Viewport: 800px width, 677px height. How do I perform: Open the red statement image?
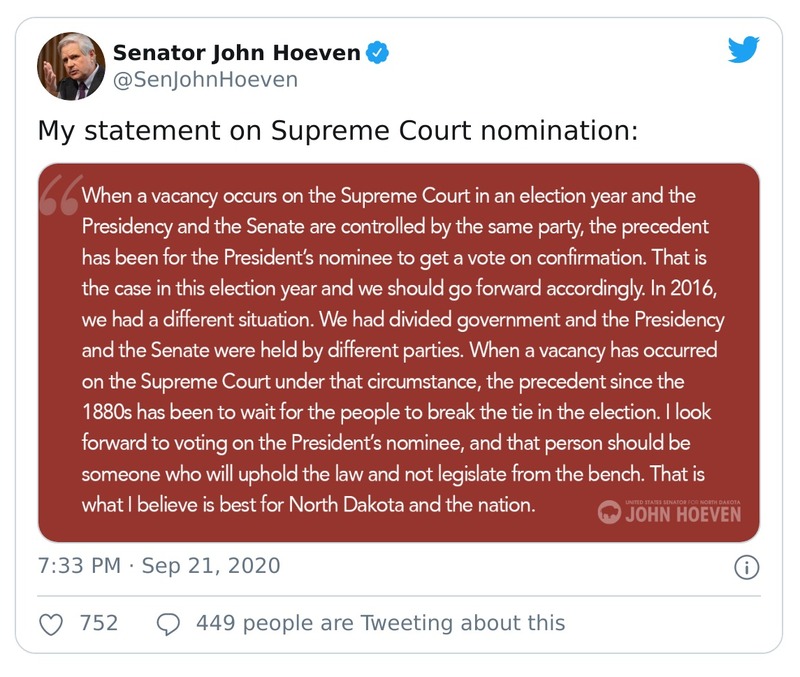tap(398, 352)
